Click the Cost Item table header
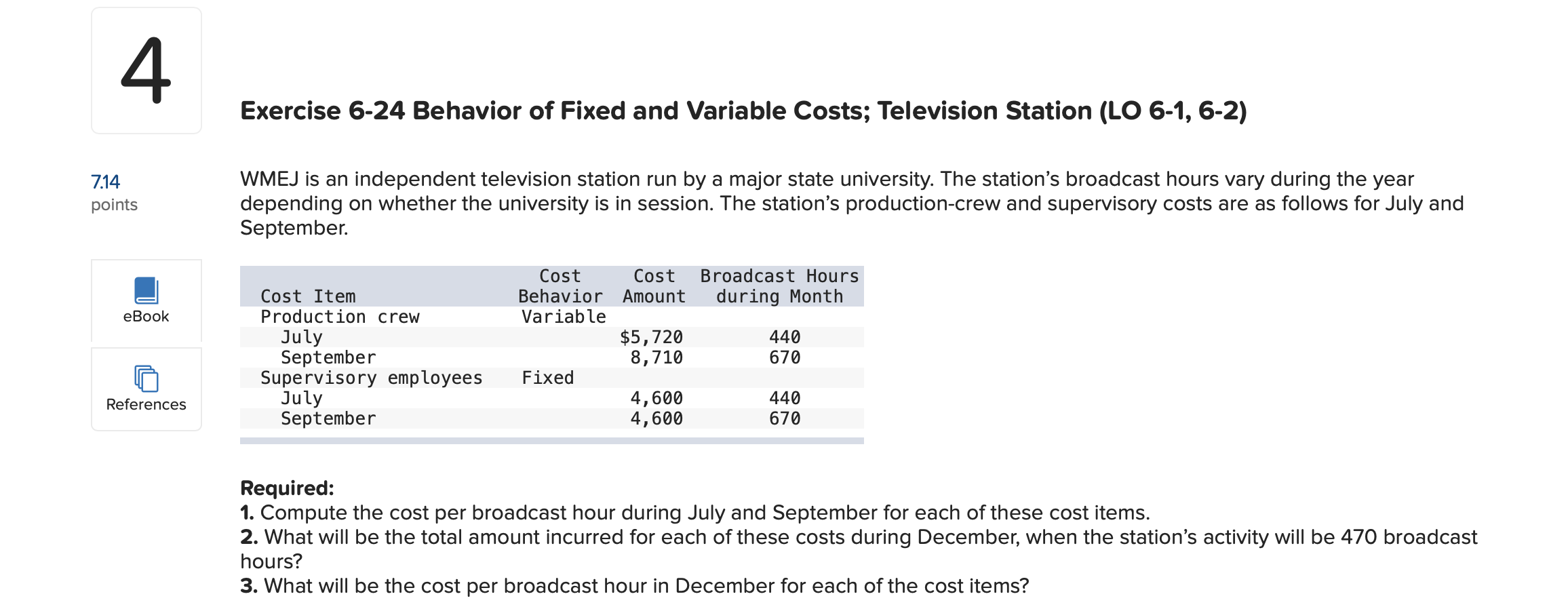The height and width of the screenshot is (609, 1568). pyautogui.click(x=307, y=296)
